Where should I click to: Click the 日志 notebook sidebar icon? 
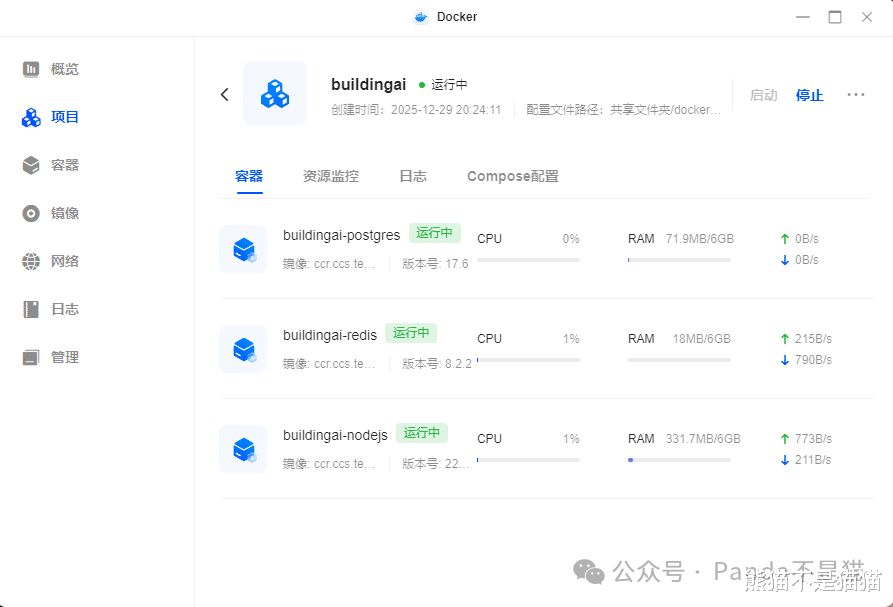[31, 309]
